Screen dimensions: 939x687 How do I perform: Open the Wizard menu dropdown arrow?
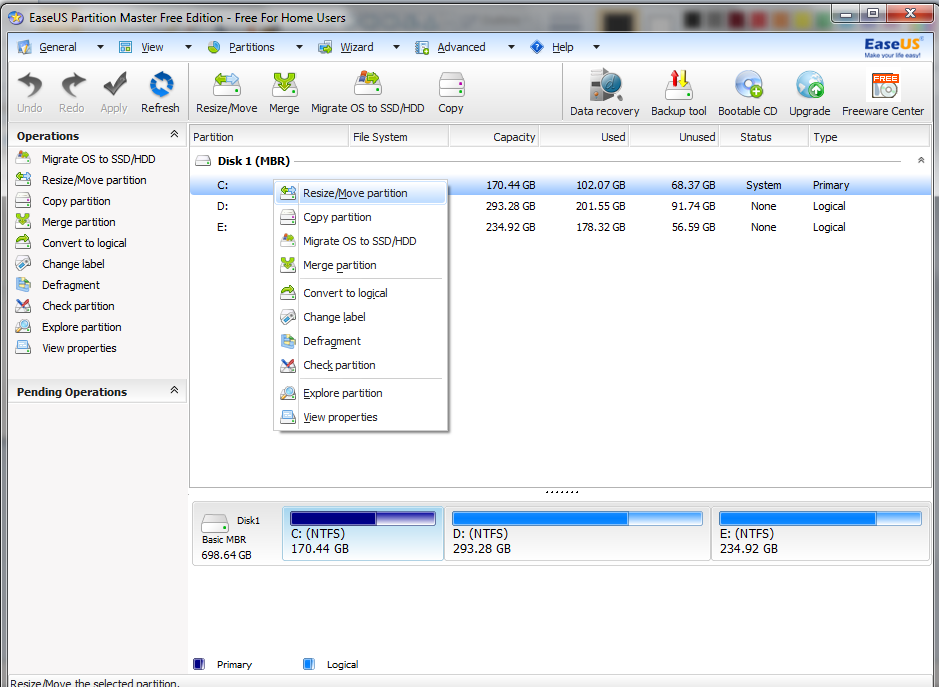click(396, 47)
